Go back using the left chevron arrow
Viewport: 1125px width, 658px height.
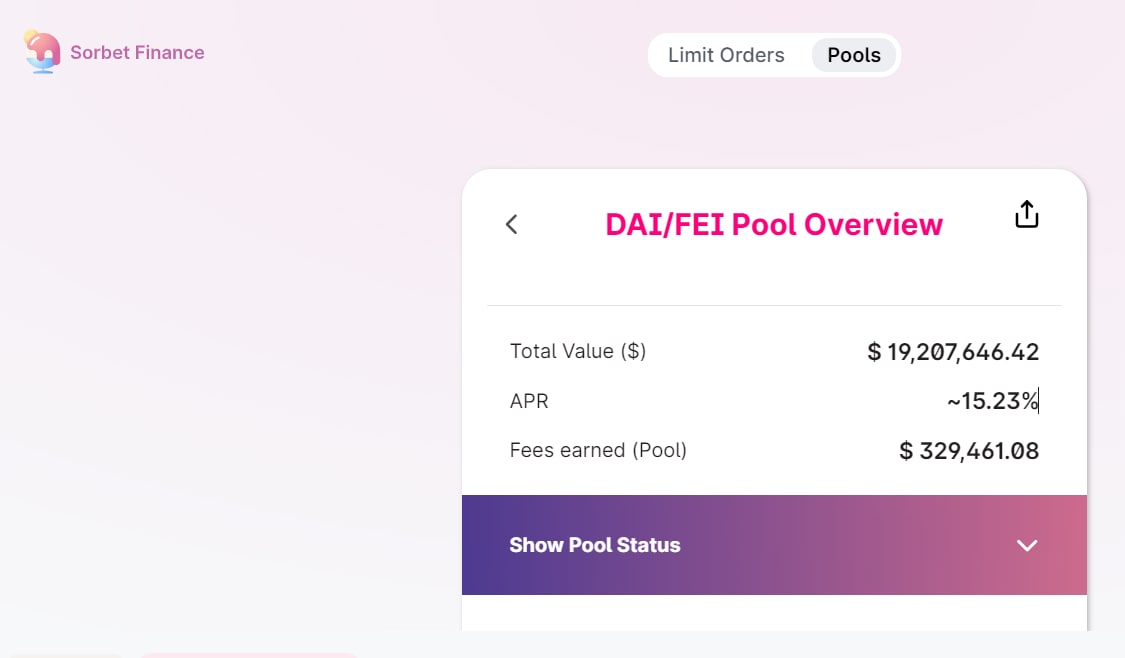coord(512,224)
